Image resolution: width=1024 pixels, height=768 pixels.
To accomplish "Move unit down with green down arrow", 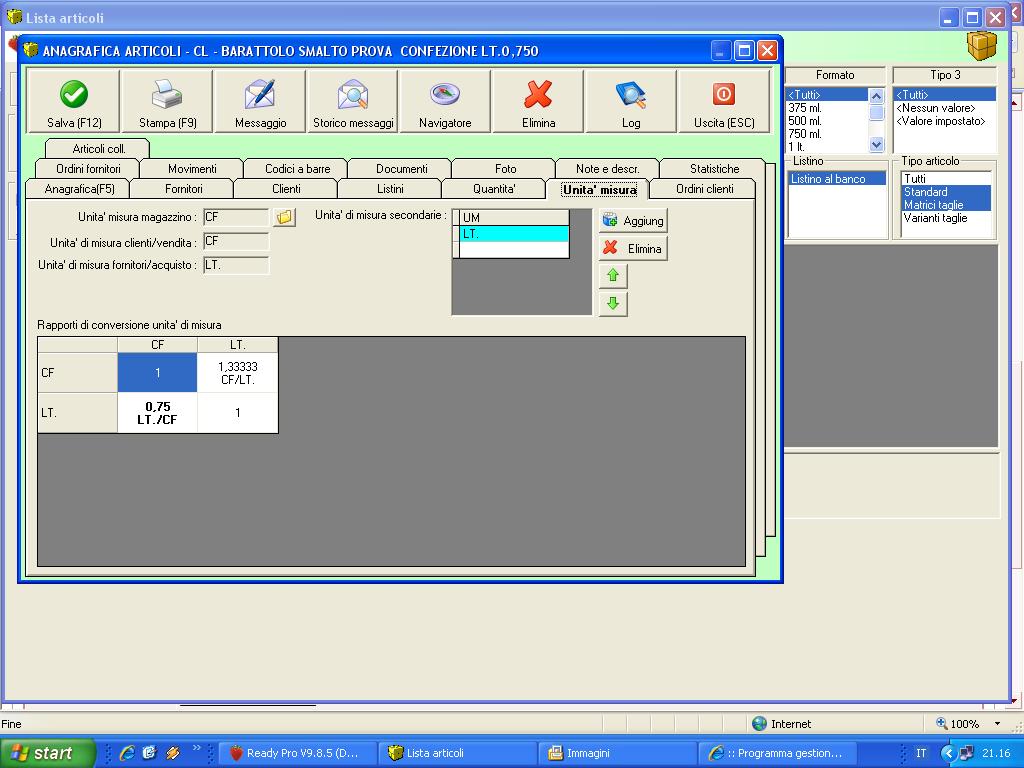I will coord(613,303).
